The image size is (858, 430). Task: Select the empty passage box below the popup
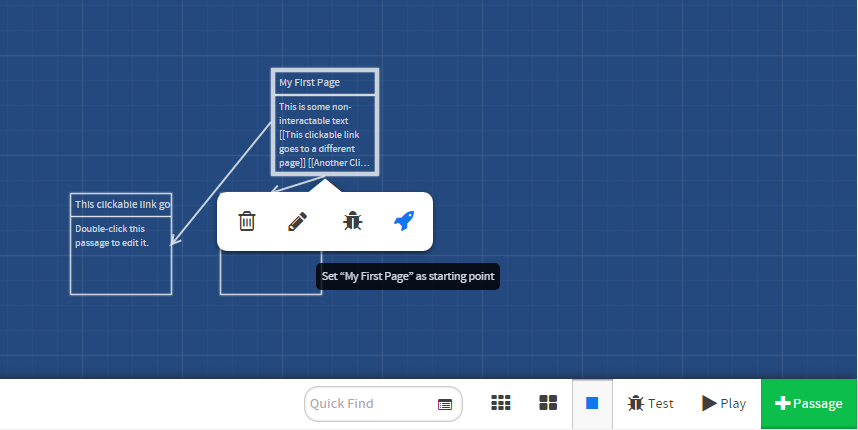coord(270,273)
